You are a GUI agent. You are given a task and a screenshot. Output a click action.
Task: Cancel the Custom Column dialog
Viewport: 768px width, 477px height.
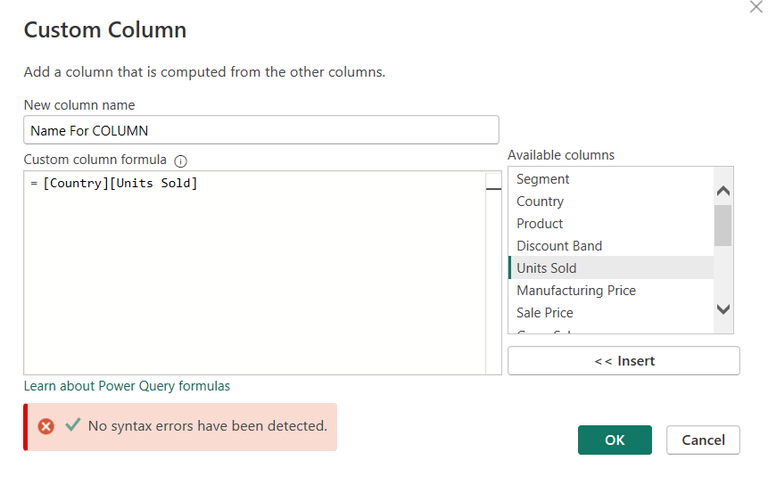click(x=703, y=440)
